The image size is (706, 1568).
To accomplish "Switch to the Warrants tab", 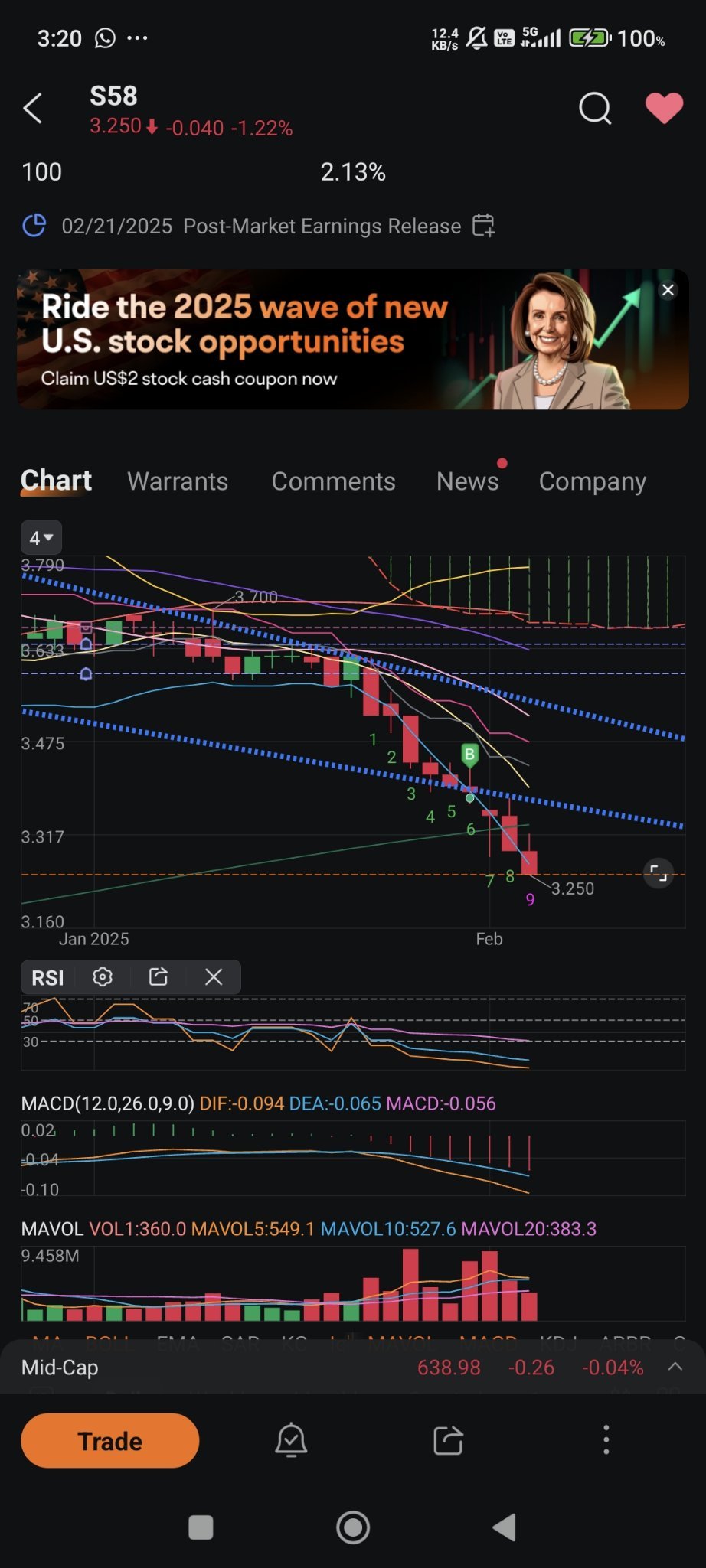I will coord(178,481).
